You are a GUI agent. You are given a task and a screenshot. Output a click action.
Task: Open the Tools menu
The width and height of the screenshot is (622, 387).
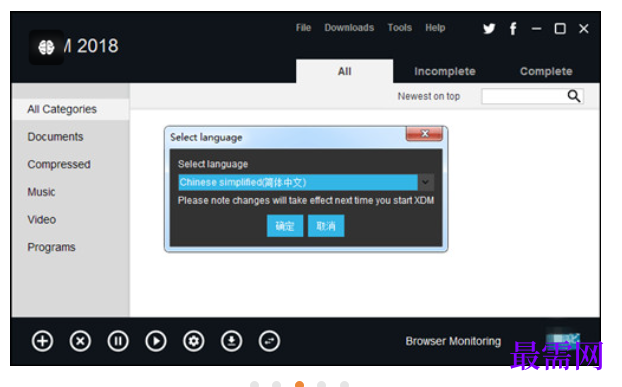coord(399,28)
